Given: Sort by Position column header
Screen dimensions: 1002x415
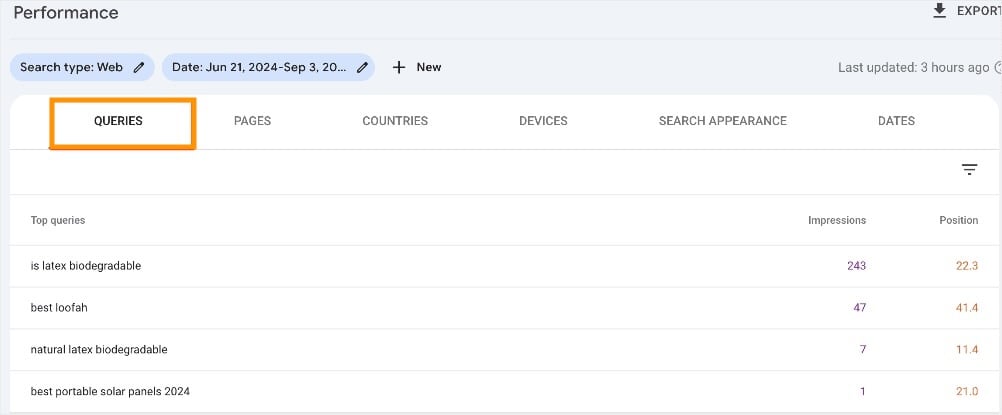Looking at the screenshot, I should pyautogui.click(x=959, y=220).
